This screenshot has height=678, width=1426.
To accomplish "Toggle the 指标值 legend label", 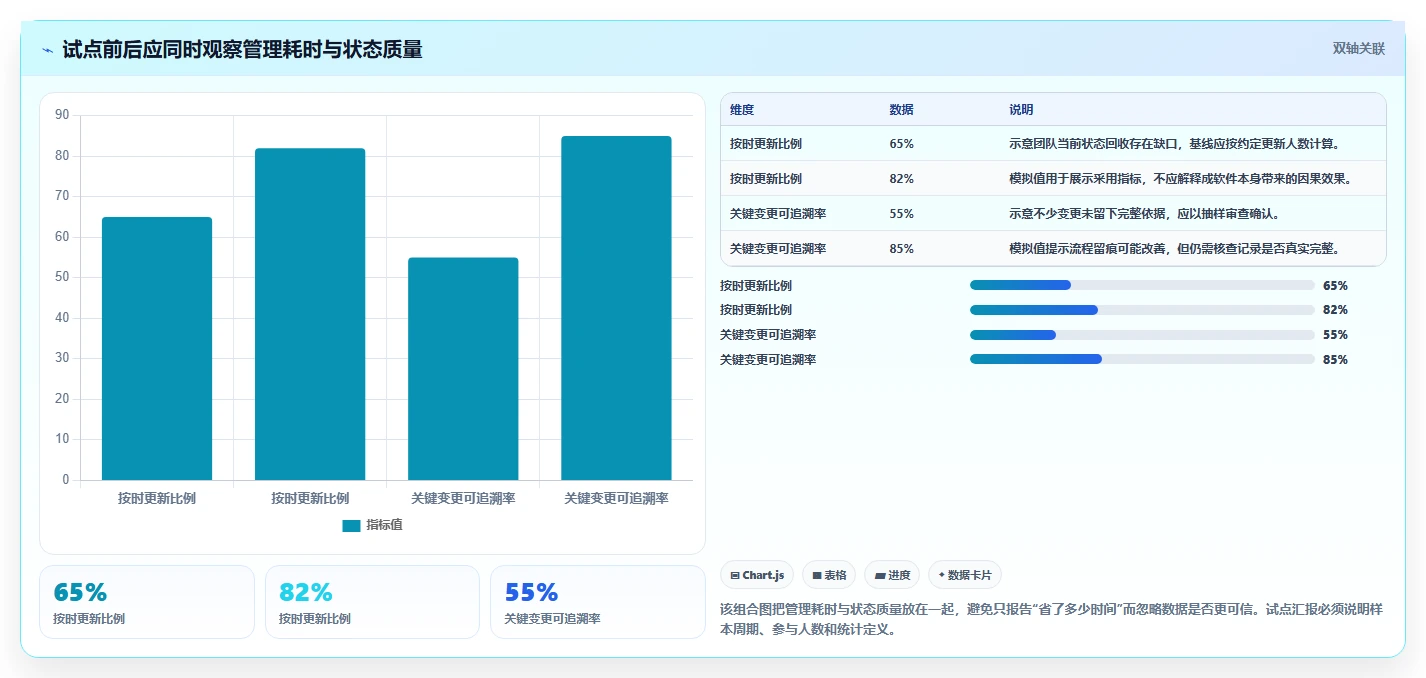I will 384,525.
